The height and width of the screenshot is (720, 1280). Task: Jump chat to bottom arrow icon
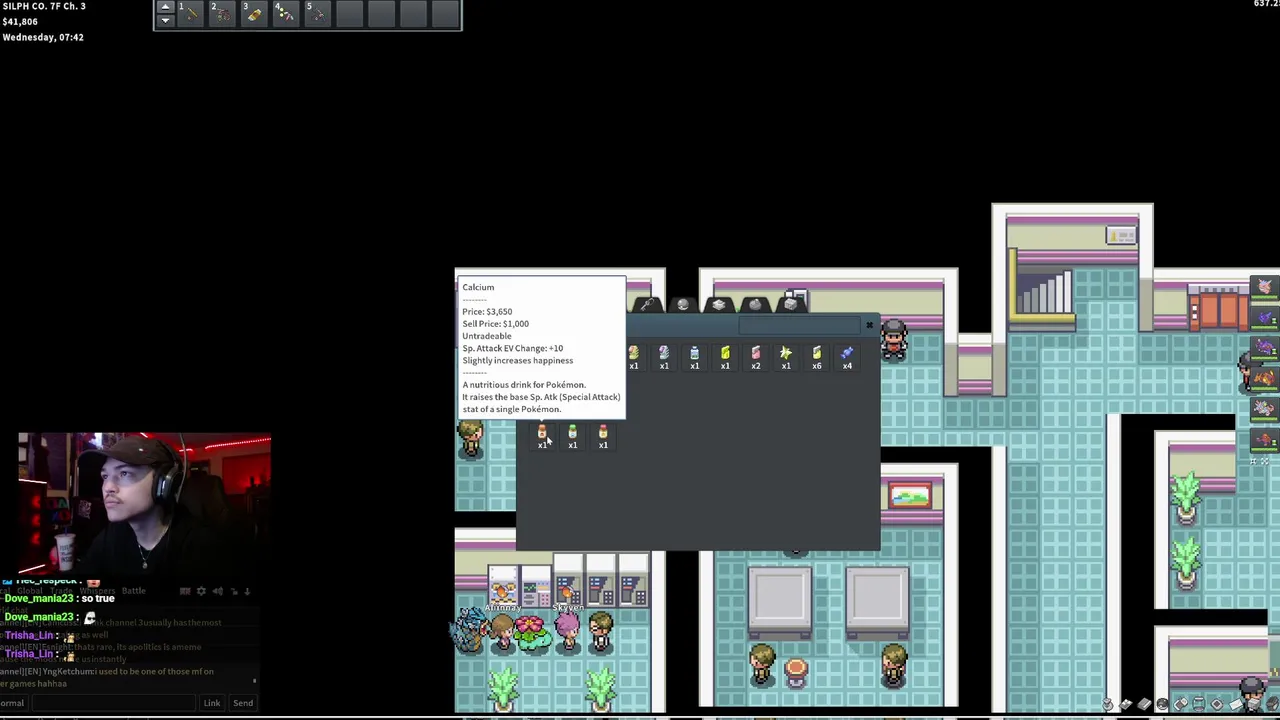(x=247, y=591)
